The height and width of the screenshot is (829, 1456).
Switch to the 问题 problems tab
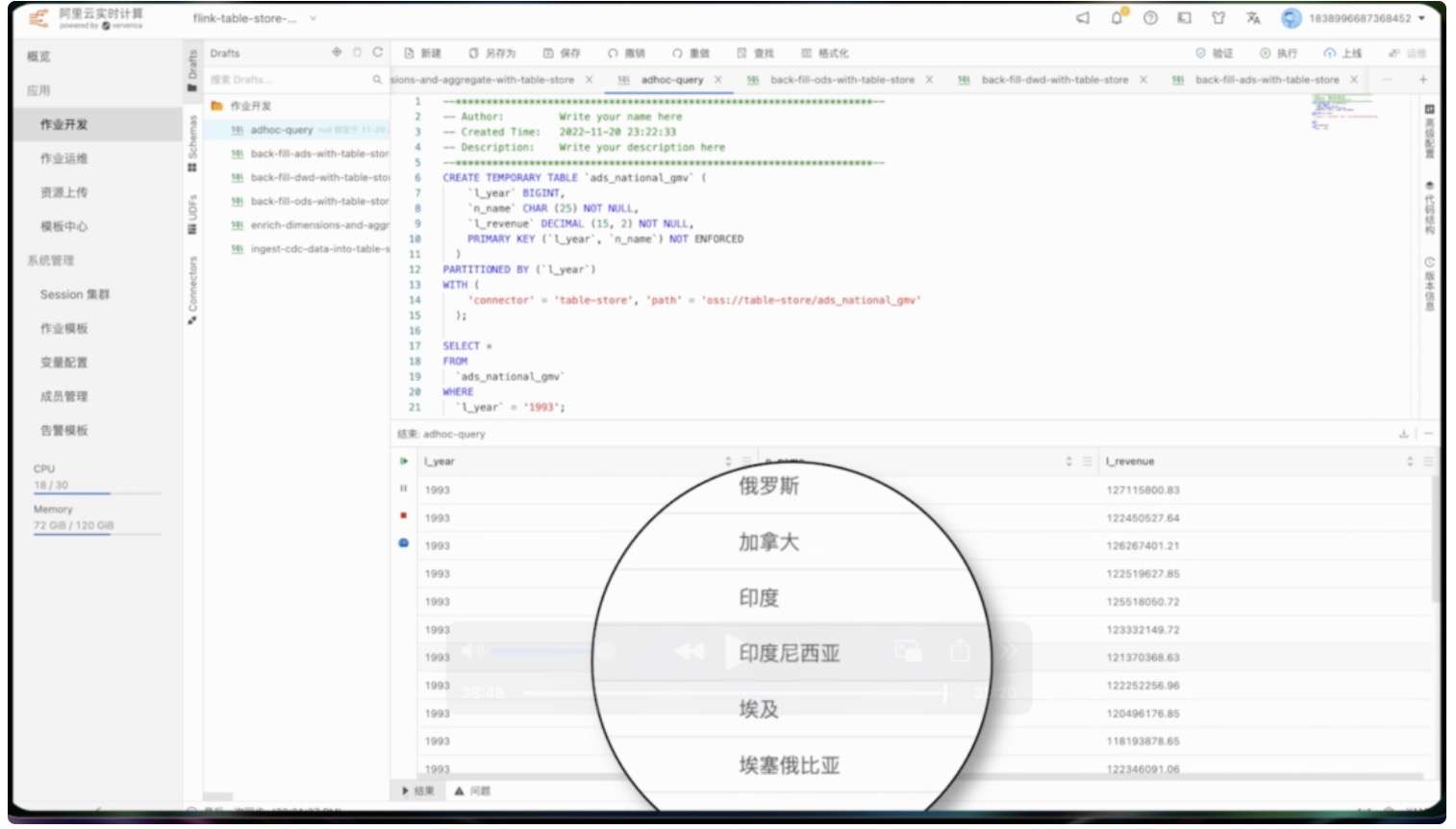(473, 791)
